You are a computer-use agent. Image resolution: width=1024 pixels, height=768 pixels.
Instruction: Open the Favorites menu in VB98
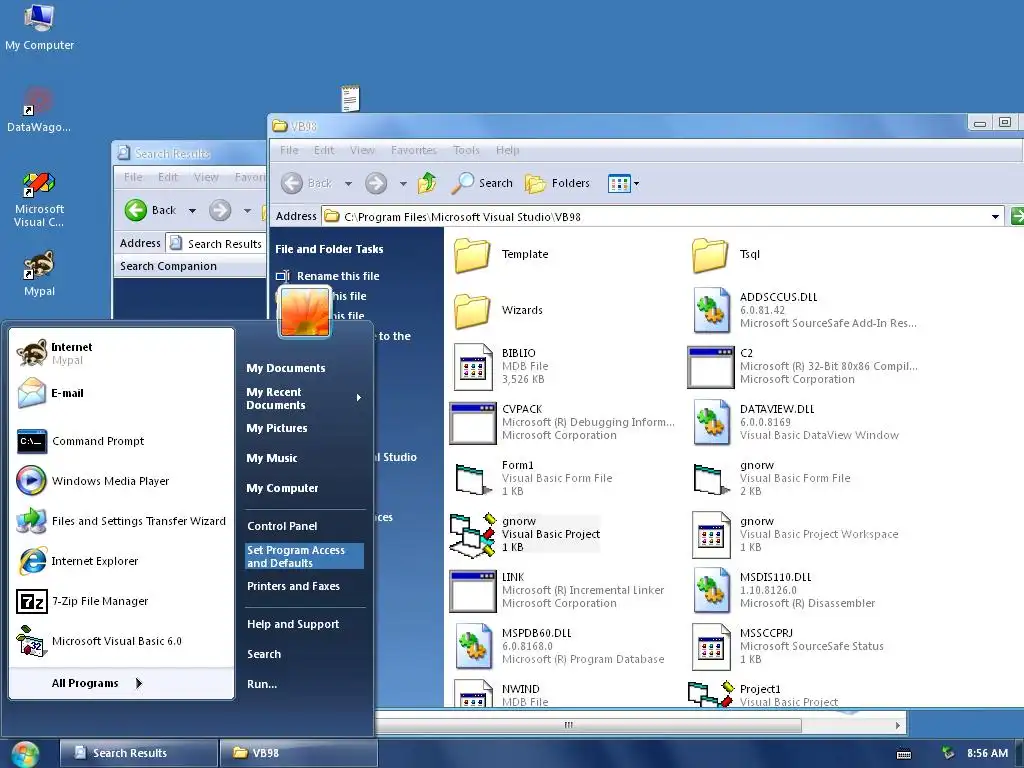coord(414,150)
